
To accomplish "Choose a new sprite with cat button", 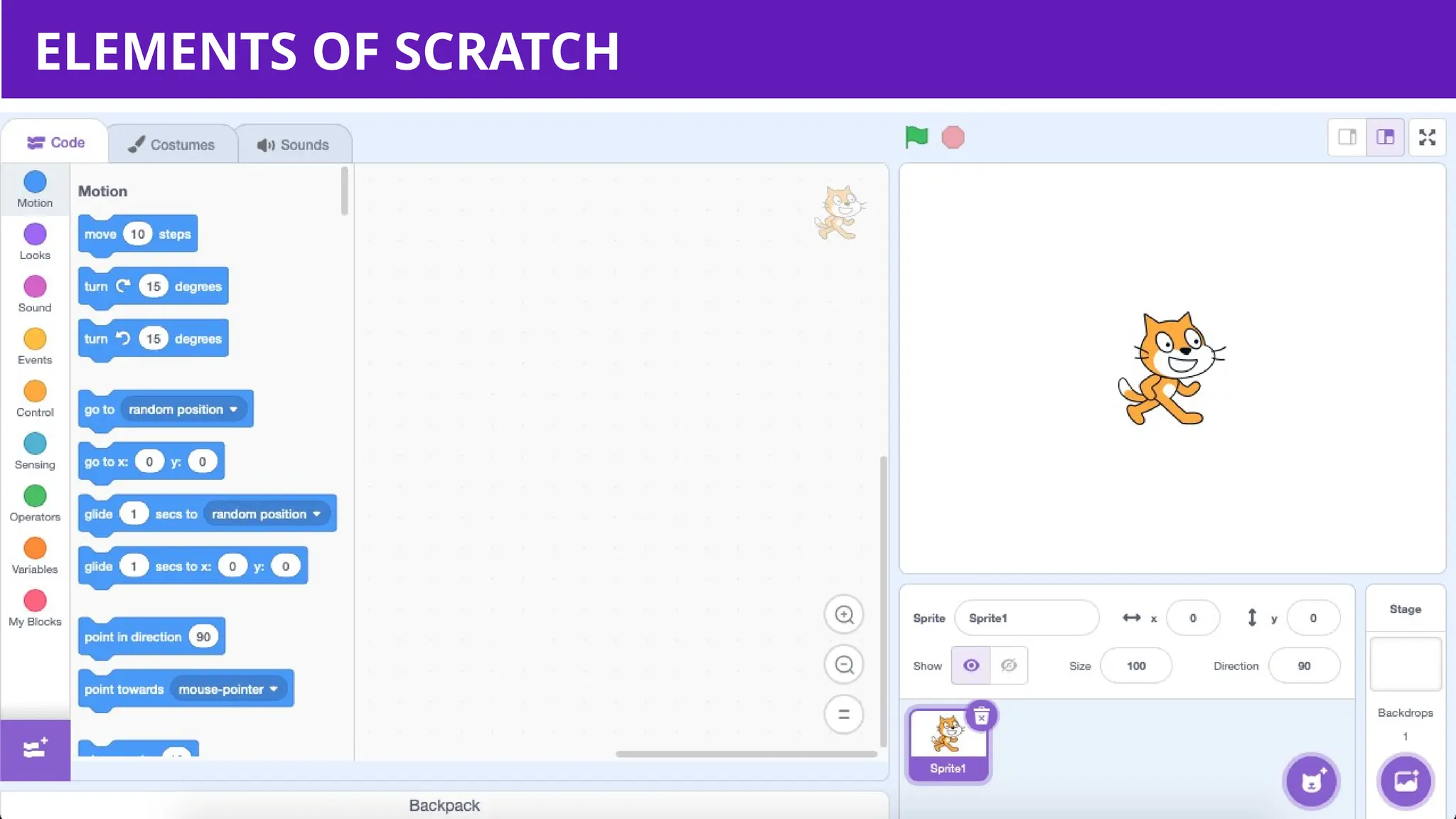I will coord(1312,781).
